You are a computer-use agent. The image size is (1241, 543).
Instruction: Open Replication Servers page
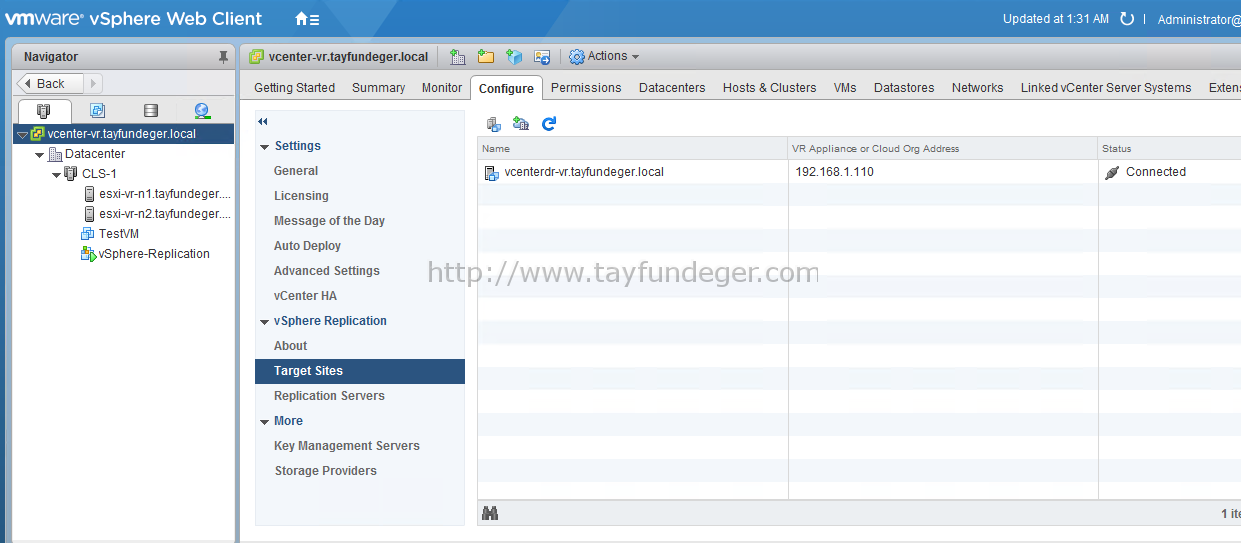pos(329,396)
